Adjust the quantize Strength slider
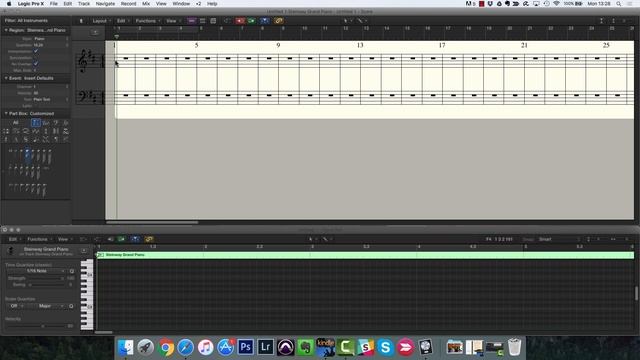 click(46, 278)
